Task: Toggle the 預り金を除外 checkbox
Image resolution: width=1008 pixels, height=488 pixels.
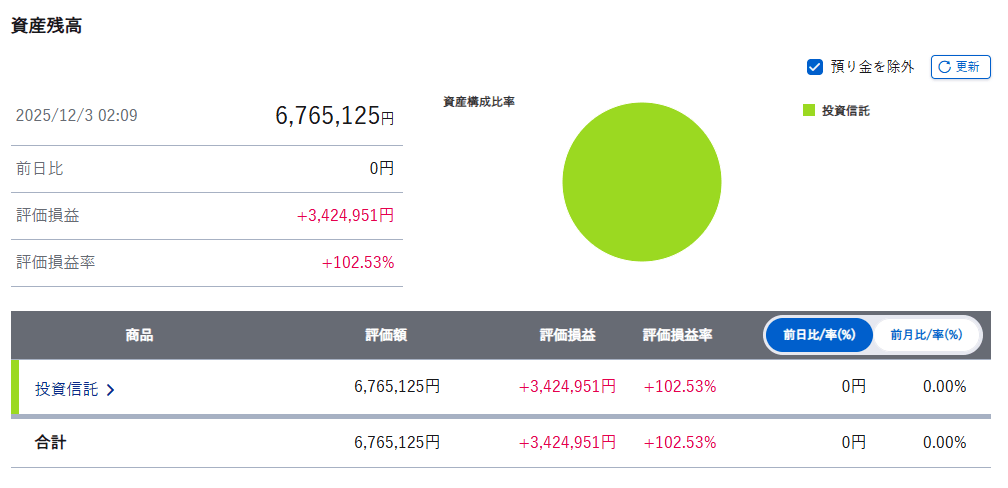Action: tap(815, 67)
